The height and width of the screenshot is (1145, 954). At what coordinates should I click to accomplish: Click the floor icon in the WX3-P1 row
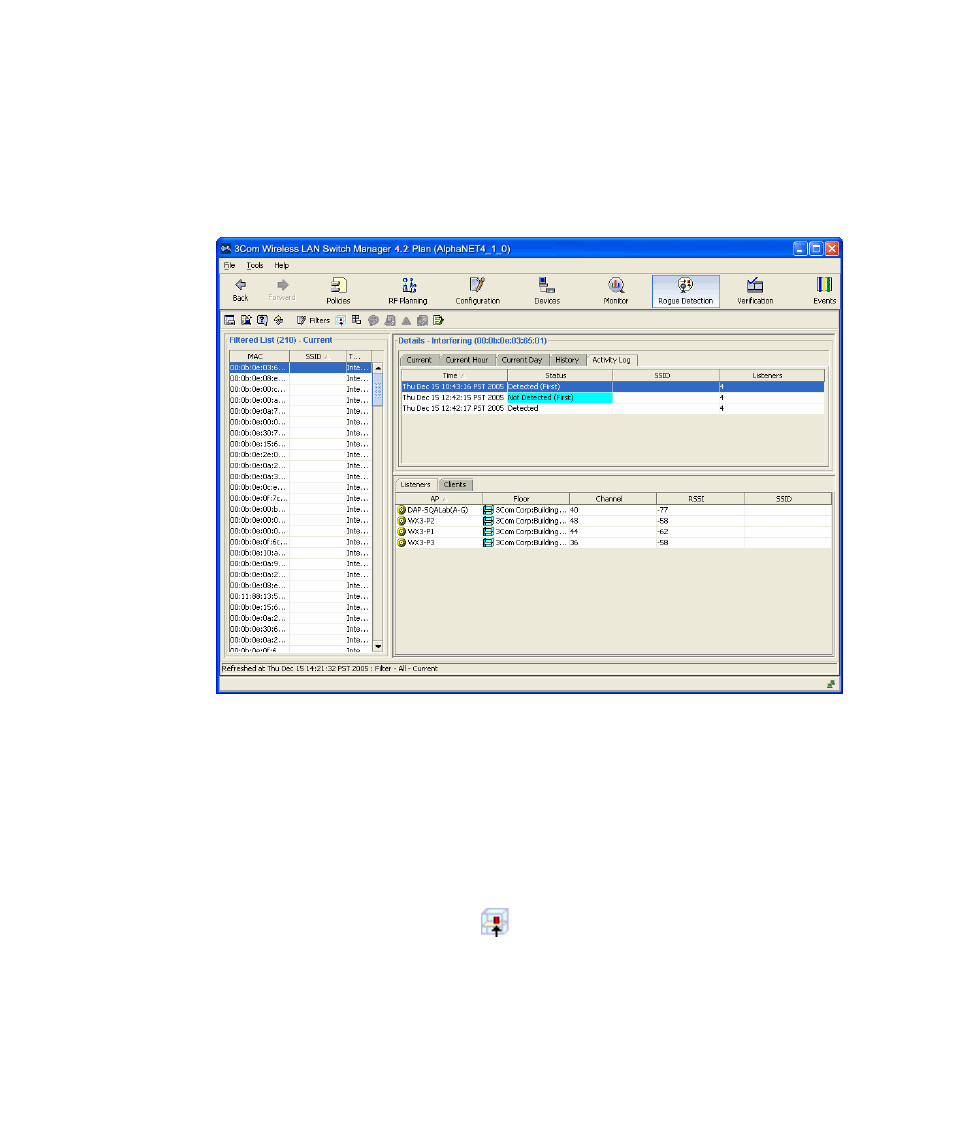point(488,532)
